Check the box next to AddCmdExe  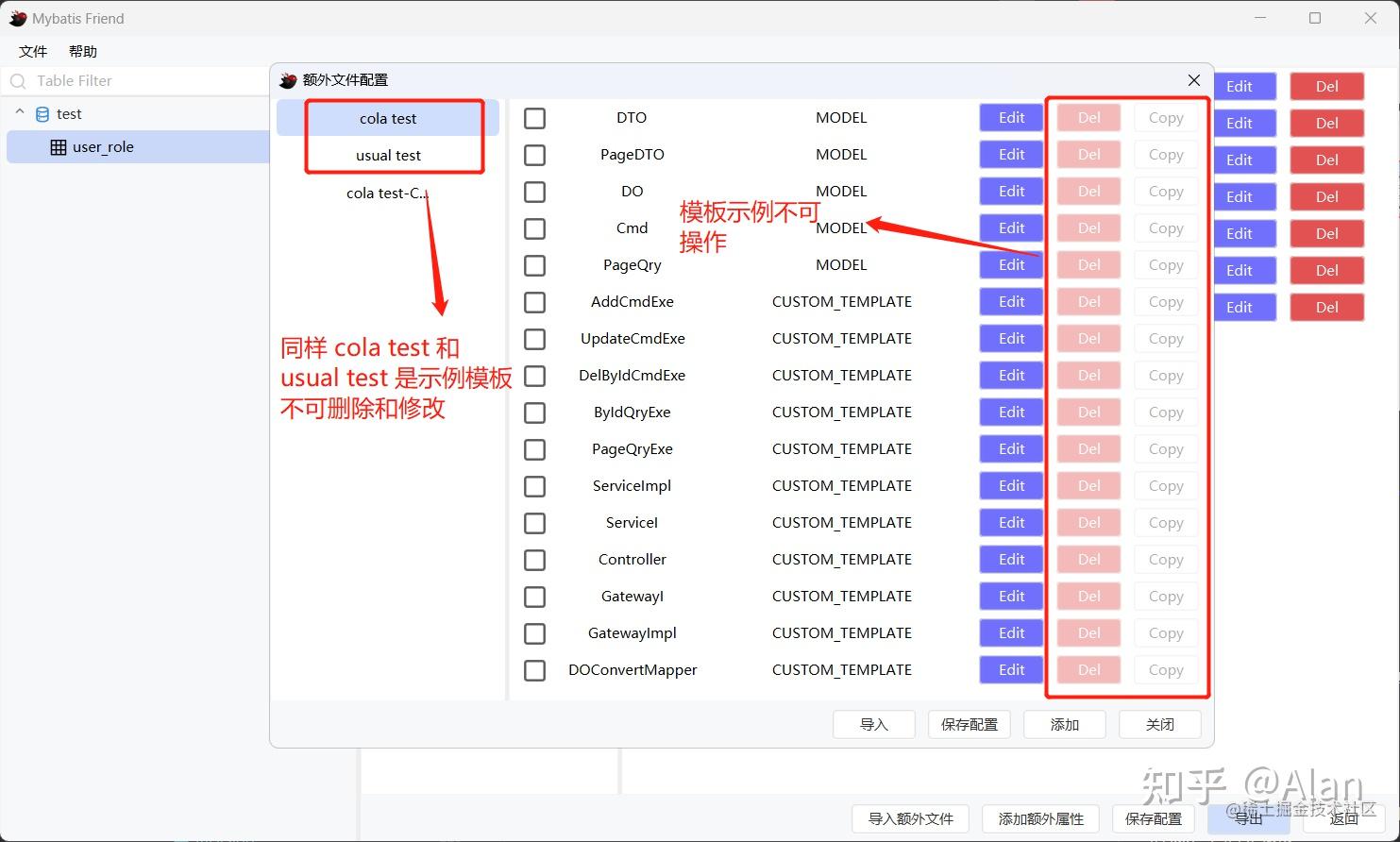point(534,302)
